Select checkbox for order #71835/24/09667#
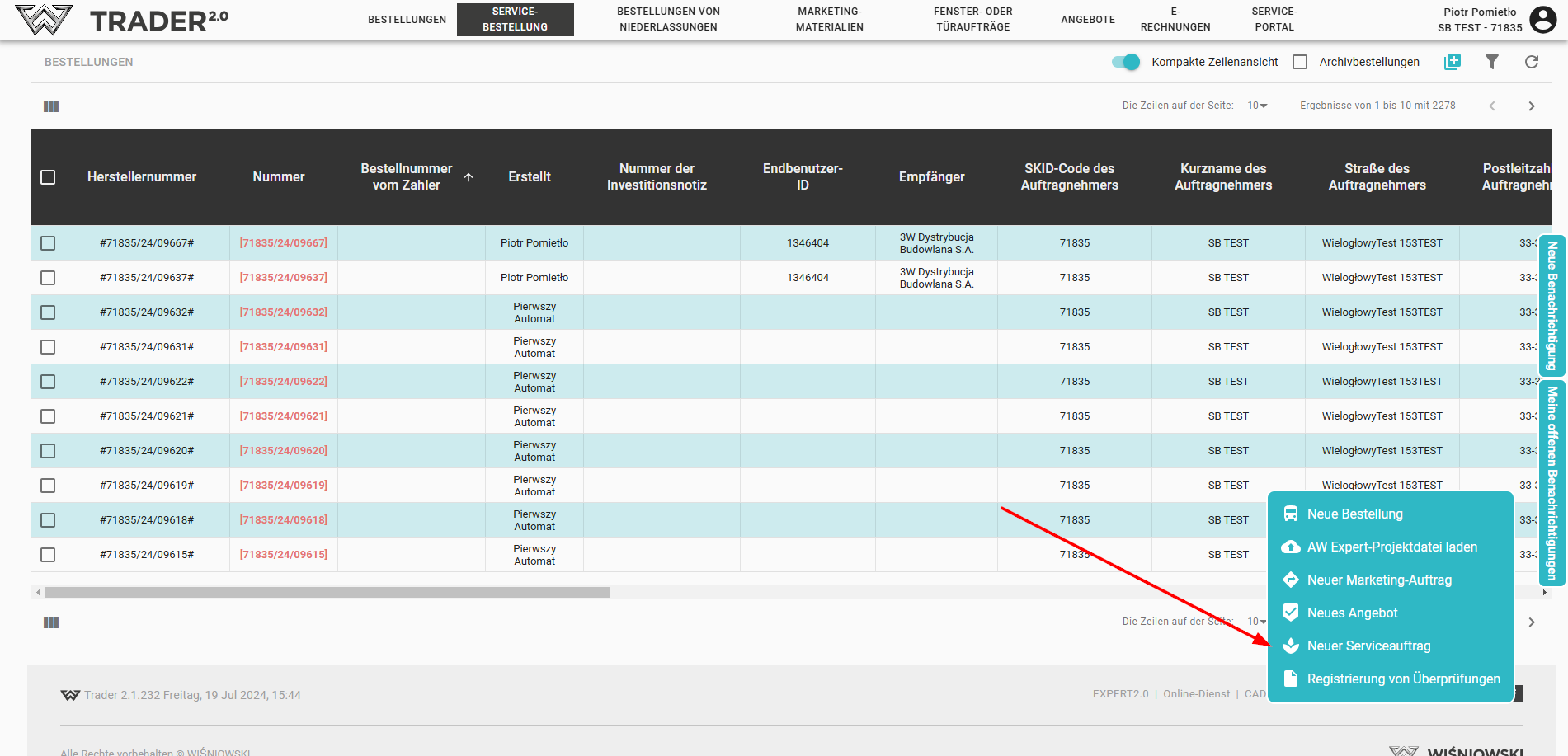The image size is (1568, 756). (x=48, y=243)
